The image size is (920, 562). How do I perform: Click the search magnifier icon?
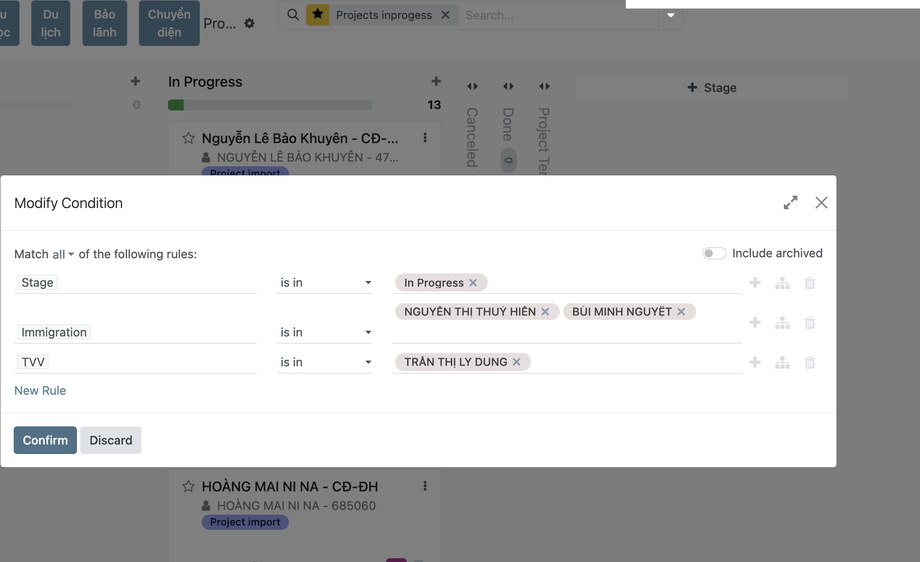[x=293, y=15]
